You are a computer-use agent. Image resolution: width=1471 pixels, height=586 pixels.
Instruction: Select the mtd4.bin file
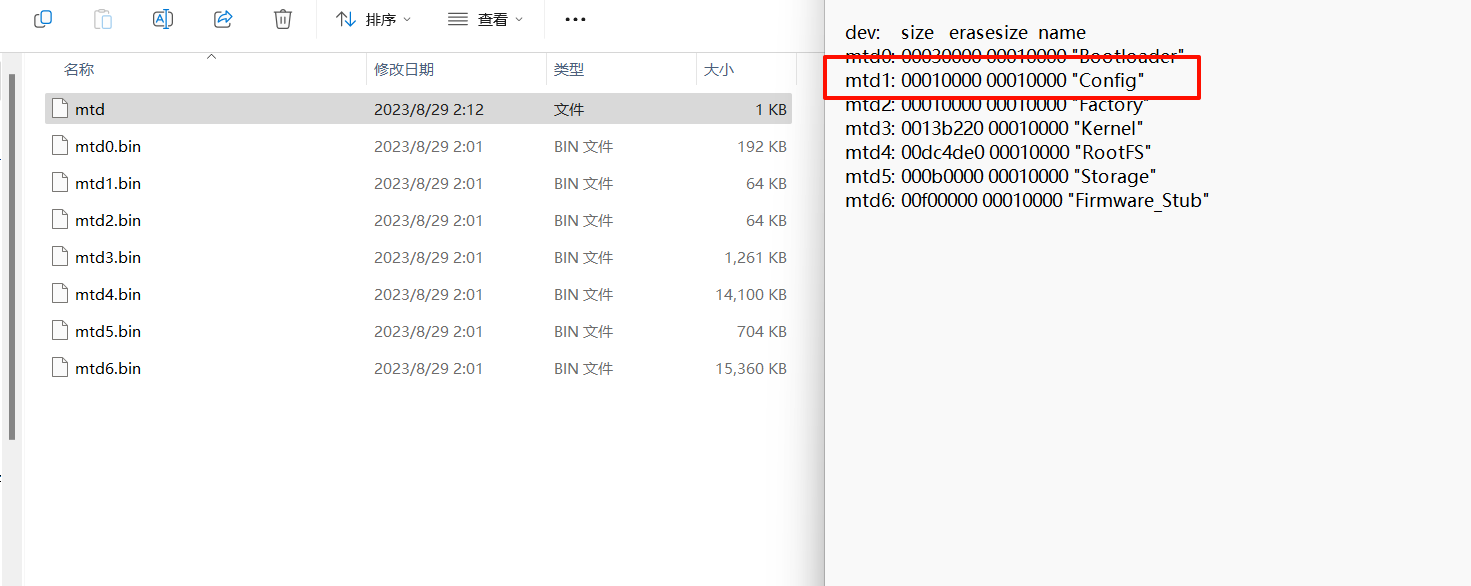click(x=418, y=294)
